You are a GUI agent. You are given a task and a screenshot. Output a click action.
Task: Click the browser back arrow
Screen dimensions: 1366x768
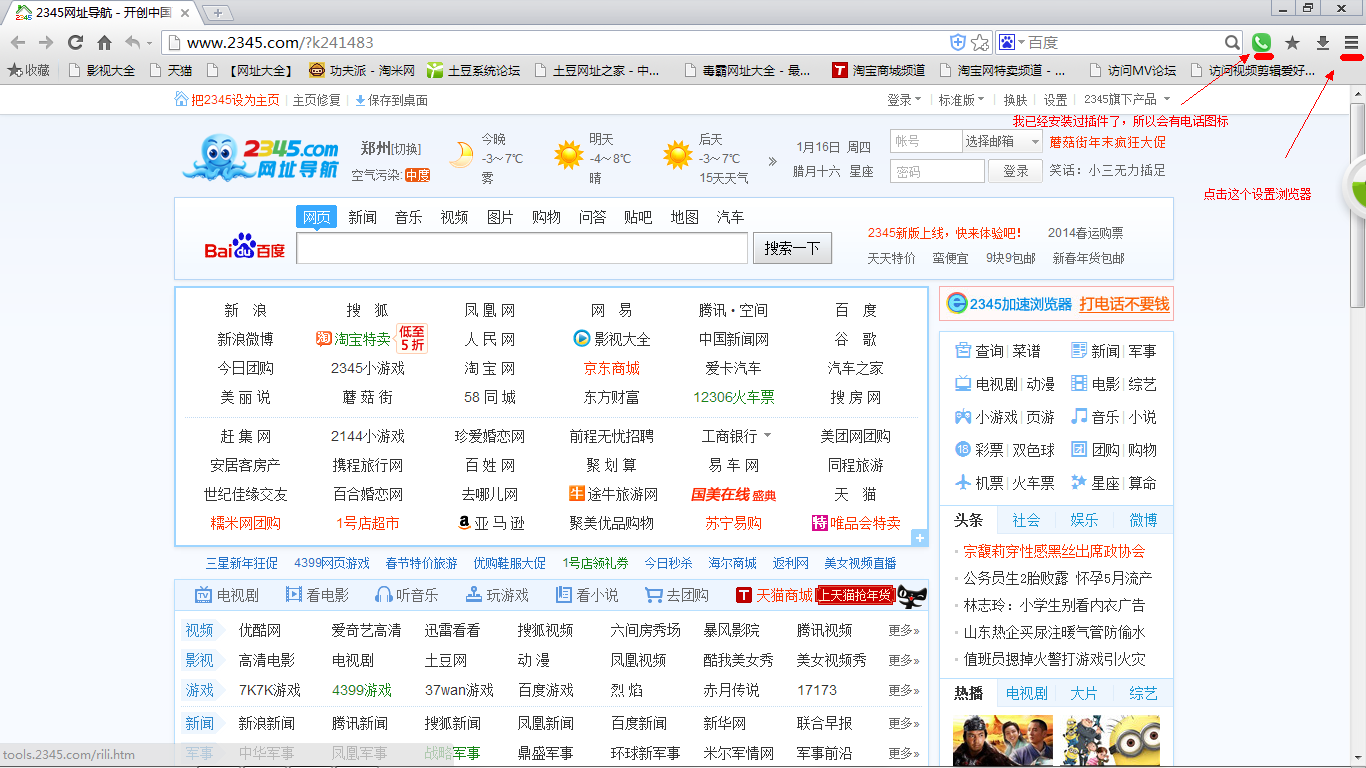pyautogui.click(x=17, y=42)
